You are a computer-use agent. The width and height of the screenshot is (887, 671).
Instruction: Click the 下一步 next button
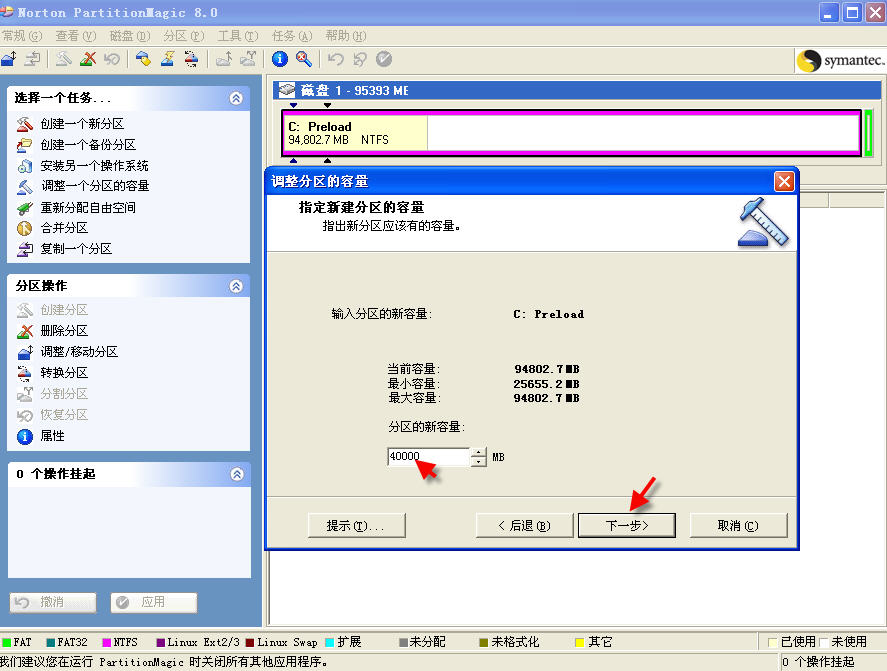point(627,526)
